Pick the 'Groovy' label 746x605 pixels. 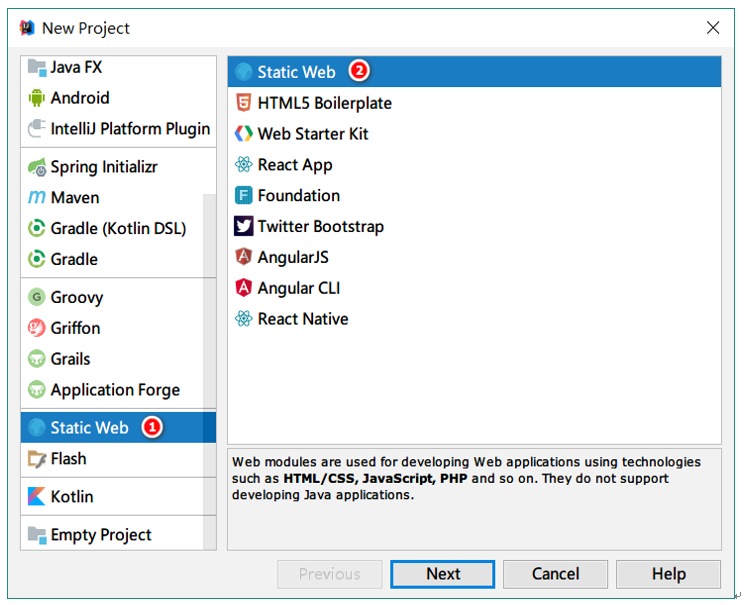pyautogui.click(x=77, y=298)
